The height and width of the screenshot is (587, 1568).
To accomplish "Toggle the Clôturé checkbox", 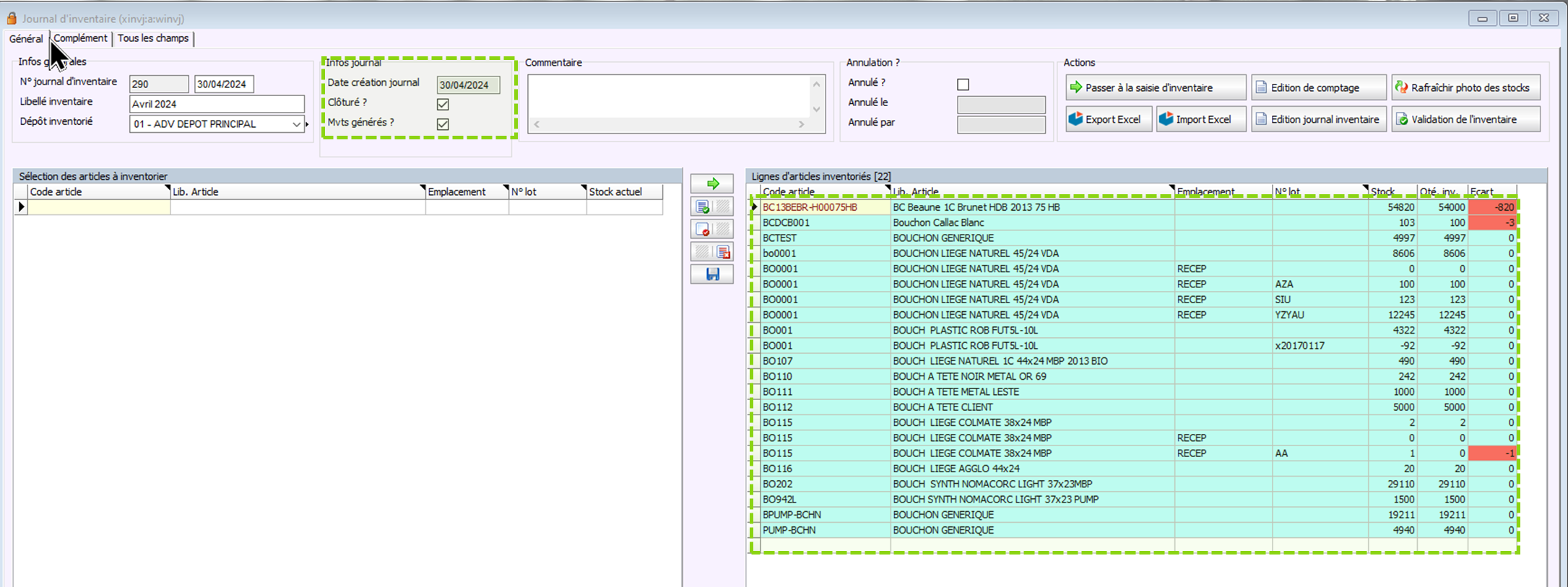I will [x=443, y=104].
